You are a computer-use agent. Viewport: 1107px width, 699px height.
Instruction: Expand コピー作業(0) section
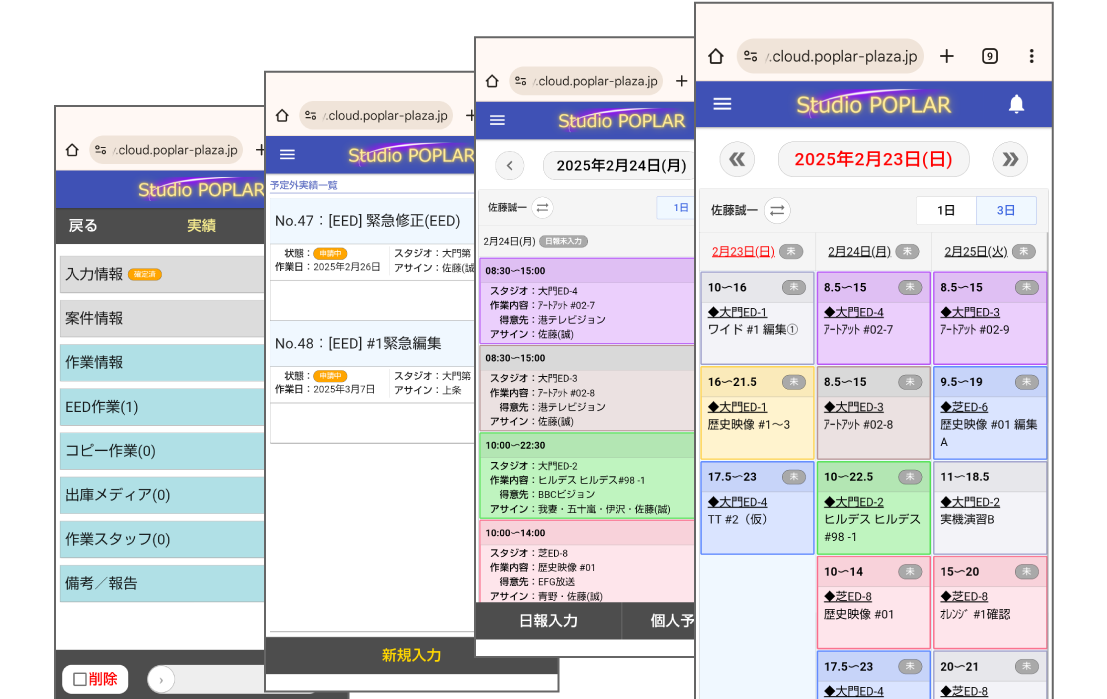tap(162, 450)
